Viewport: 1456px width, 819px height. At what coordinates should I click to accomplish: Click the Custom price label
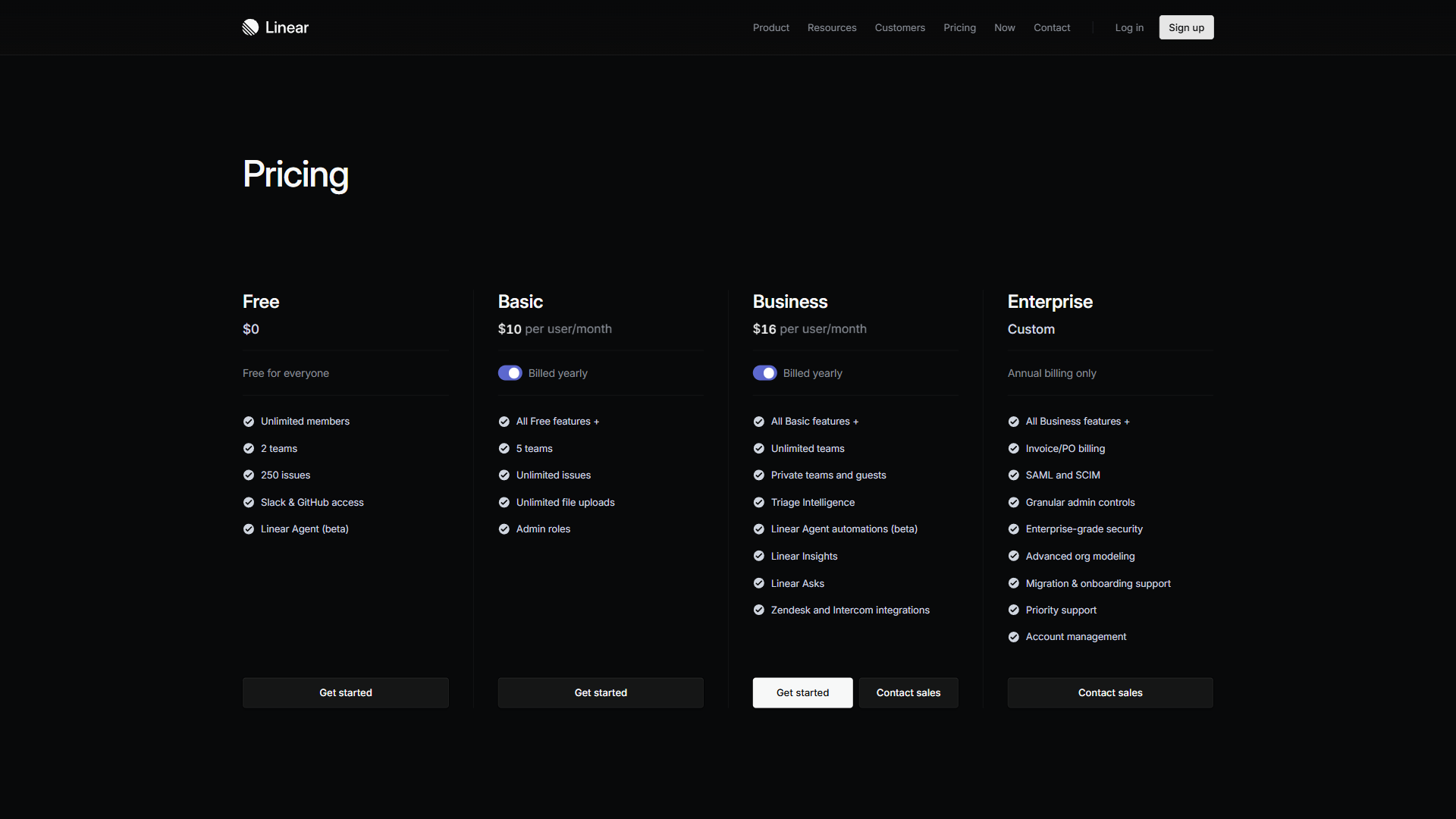point(1031,329)
